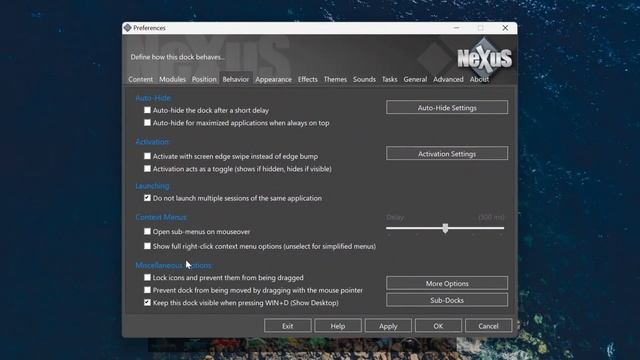Cancel the Preferences dialog

pos(488,326)
